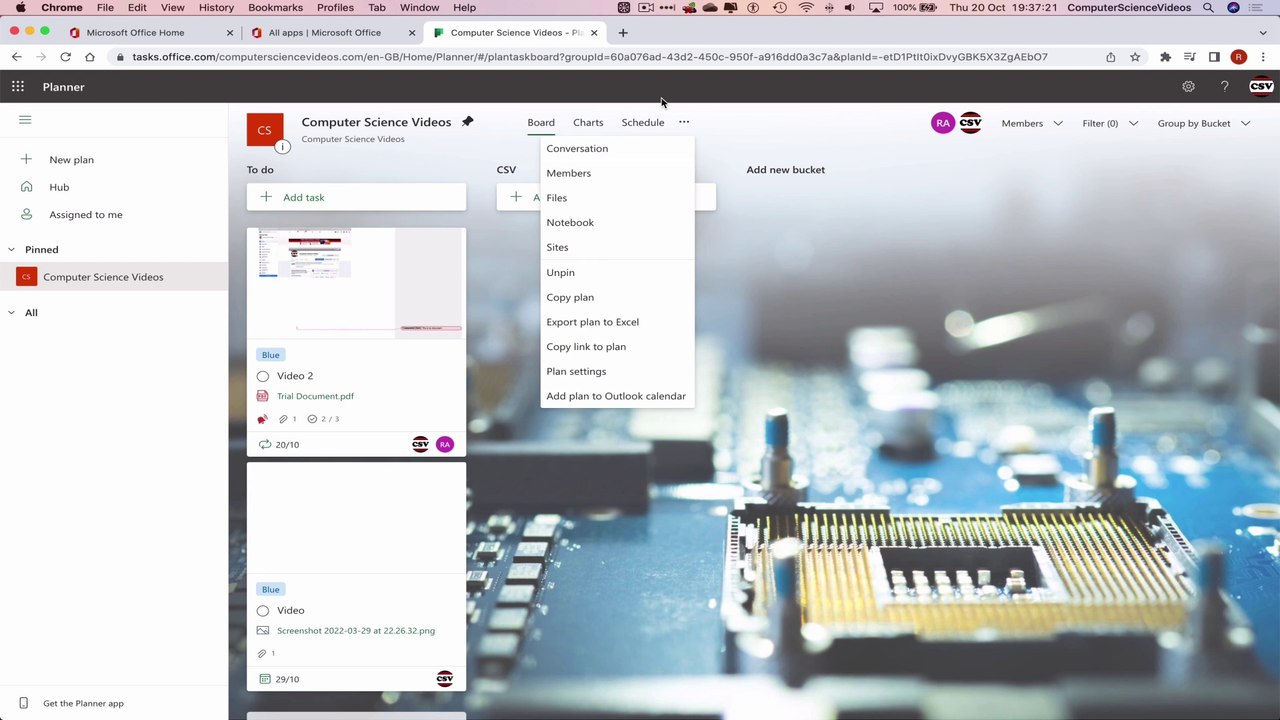Switch to the Board tab
This screenshot has width=1280, height=720.
click(541, 122)
